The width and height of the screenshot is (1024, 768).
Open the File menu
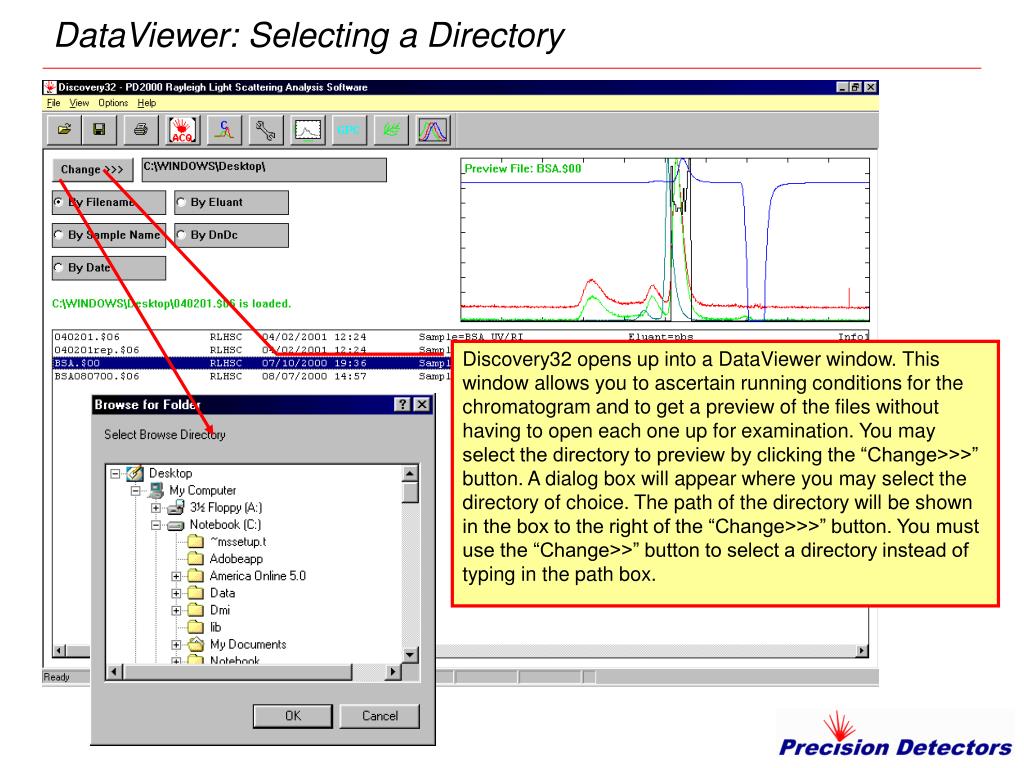pyautogui.click(x=54, y=103)
